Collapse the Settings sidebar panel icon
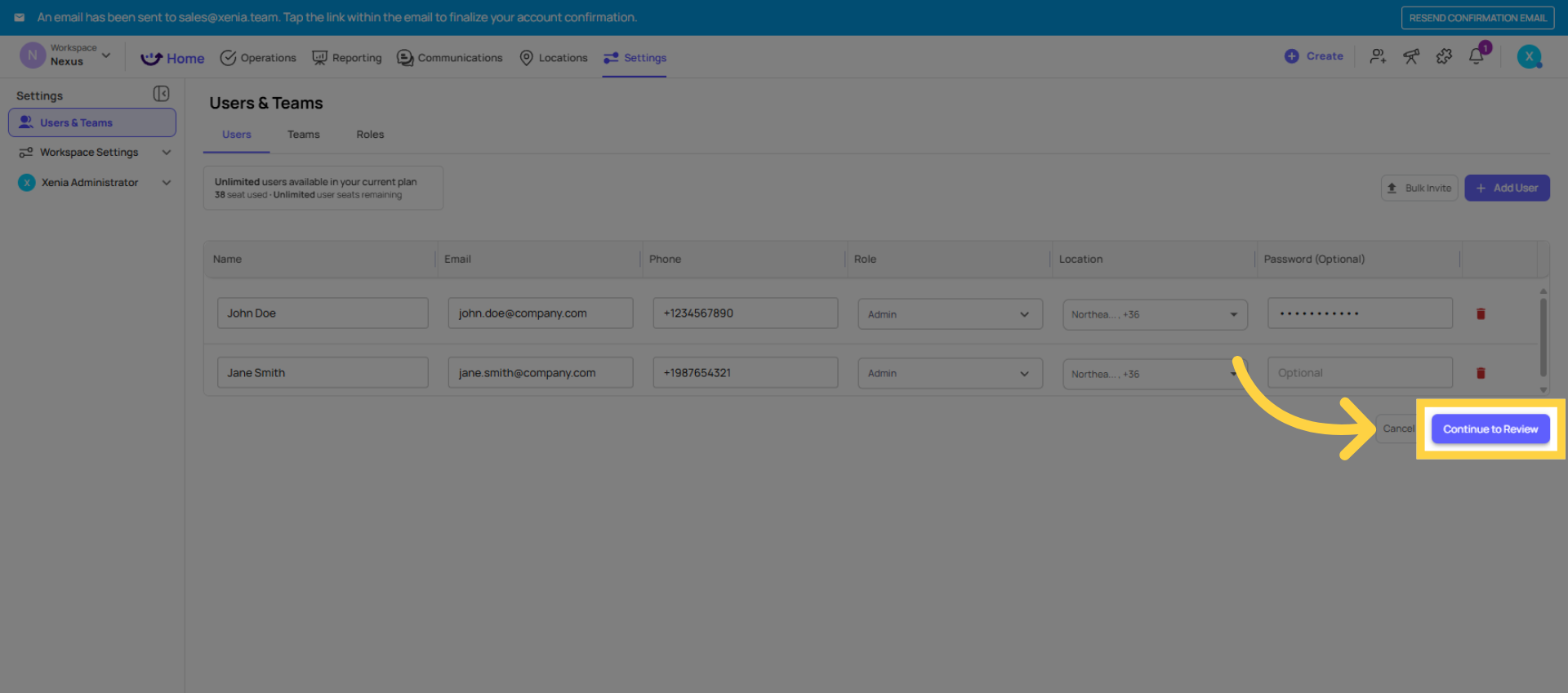 (161, 95)
